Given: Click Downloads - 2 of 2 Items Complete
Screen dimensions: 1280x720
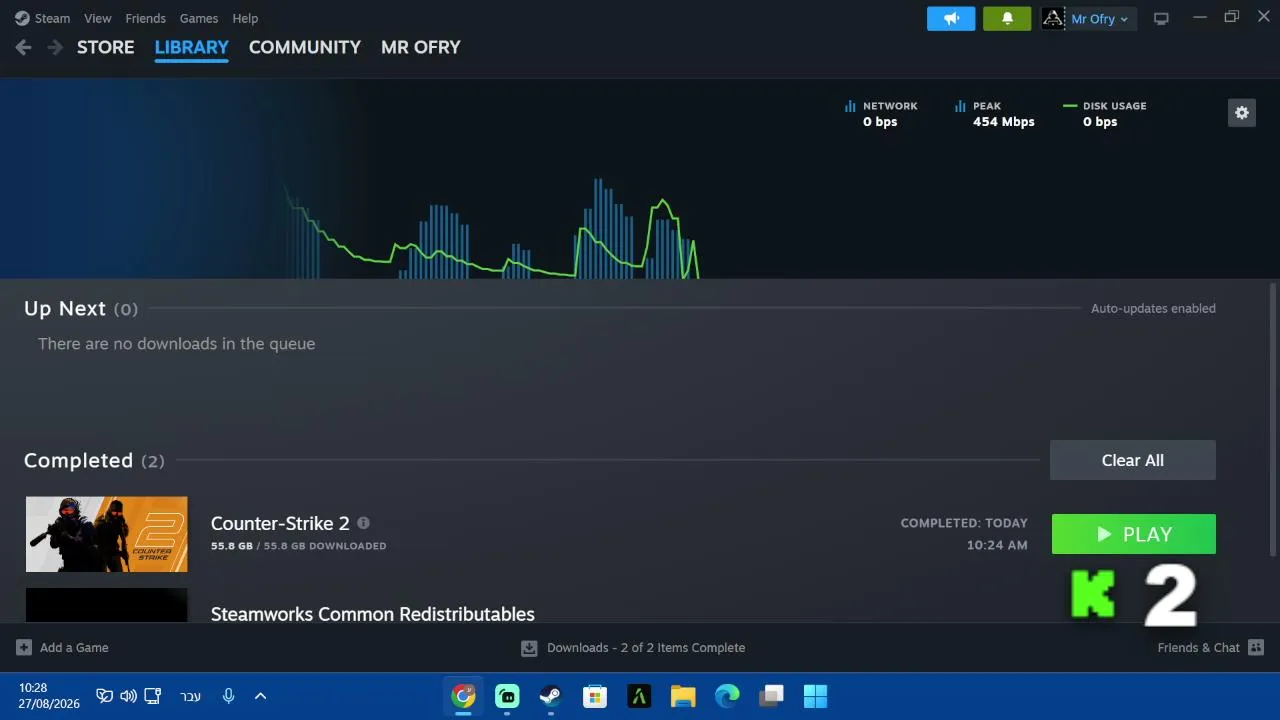Looking at the screenshot, I should (x=646, y=648).
